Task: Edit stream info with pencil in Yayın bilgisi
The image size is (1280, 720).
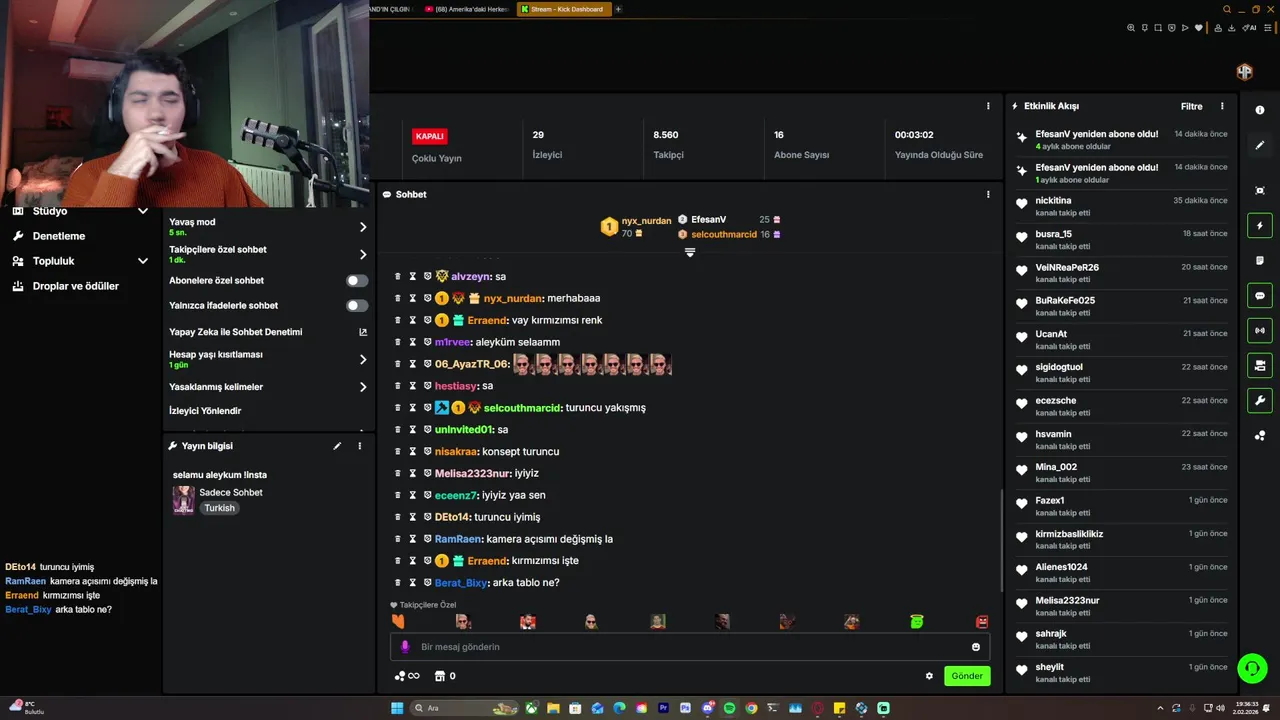Action: click(x=337, y=446)
